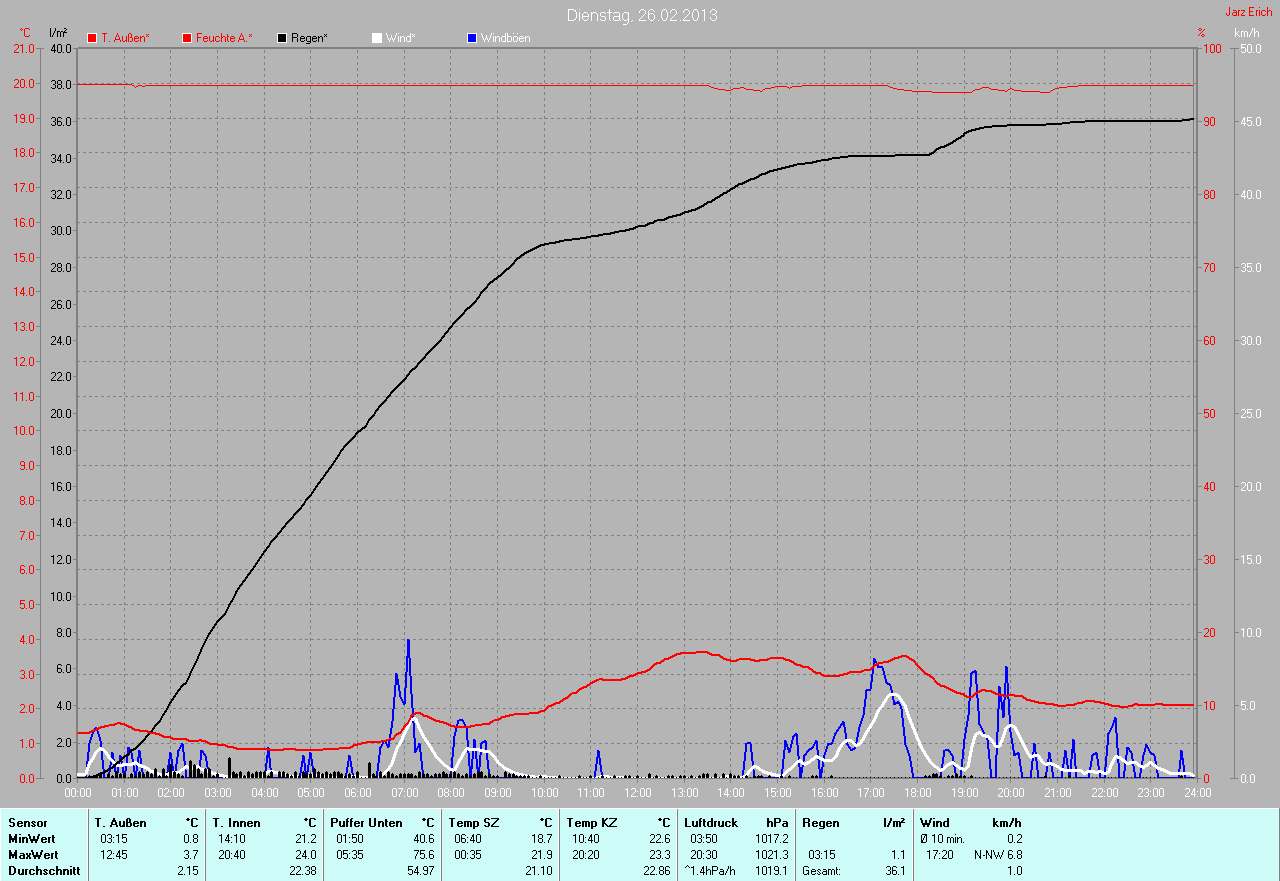Click Puffer Unten average value 54.97
This screenshot has width=1280, height=881.
coord(420,871)
